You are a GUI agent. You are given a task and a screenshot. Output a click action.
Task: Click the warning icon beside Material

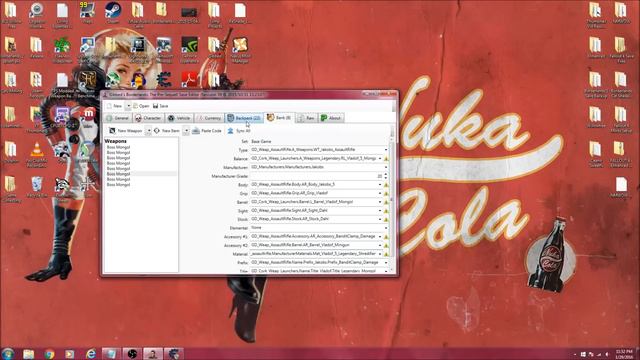(386, 254)
